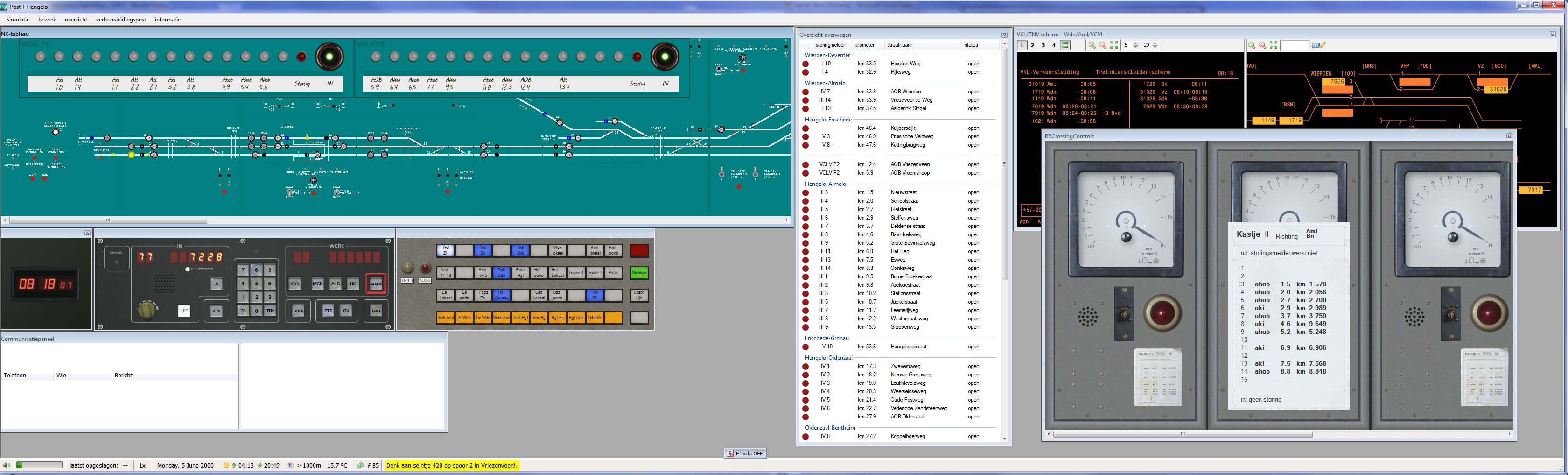Decrease the spinner showing value 20
Image resolution: width=1568 pixels, height=475 pixels.
(1155, 48)
